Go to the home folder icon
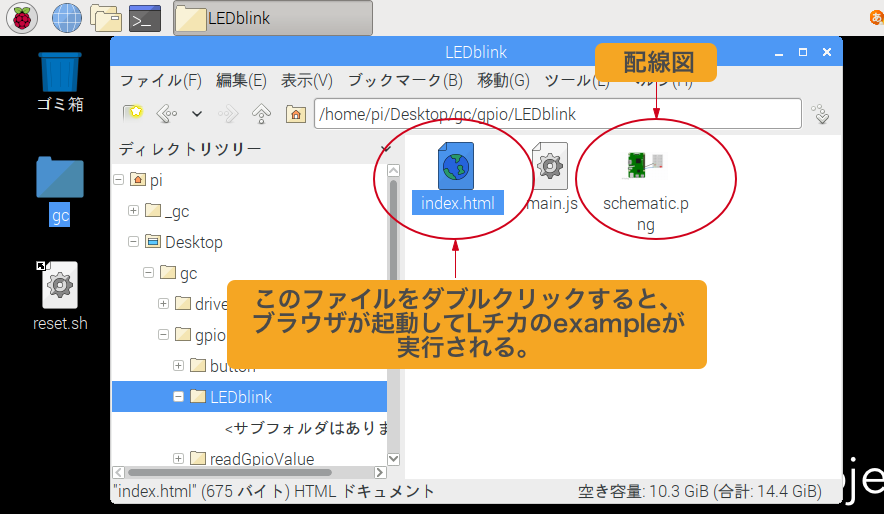The height and width of the screenshot is (514, 884). coord(295,114)
